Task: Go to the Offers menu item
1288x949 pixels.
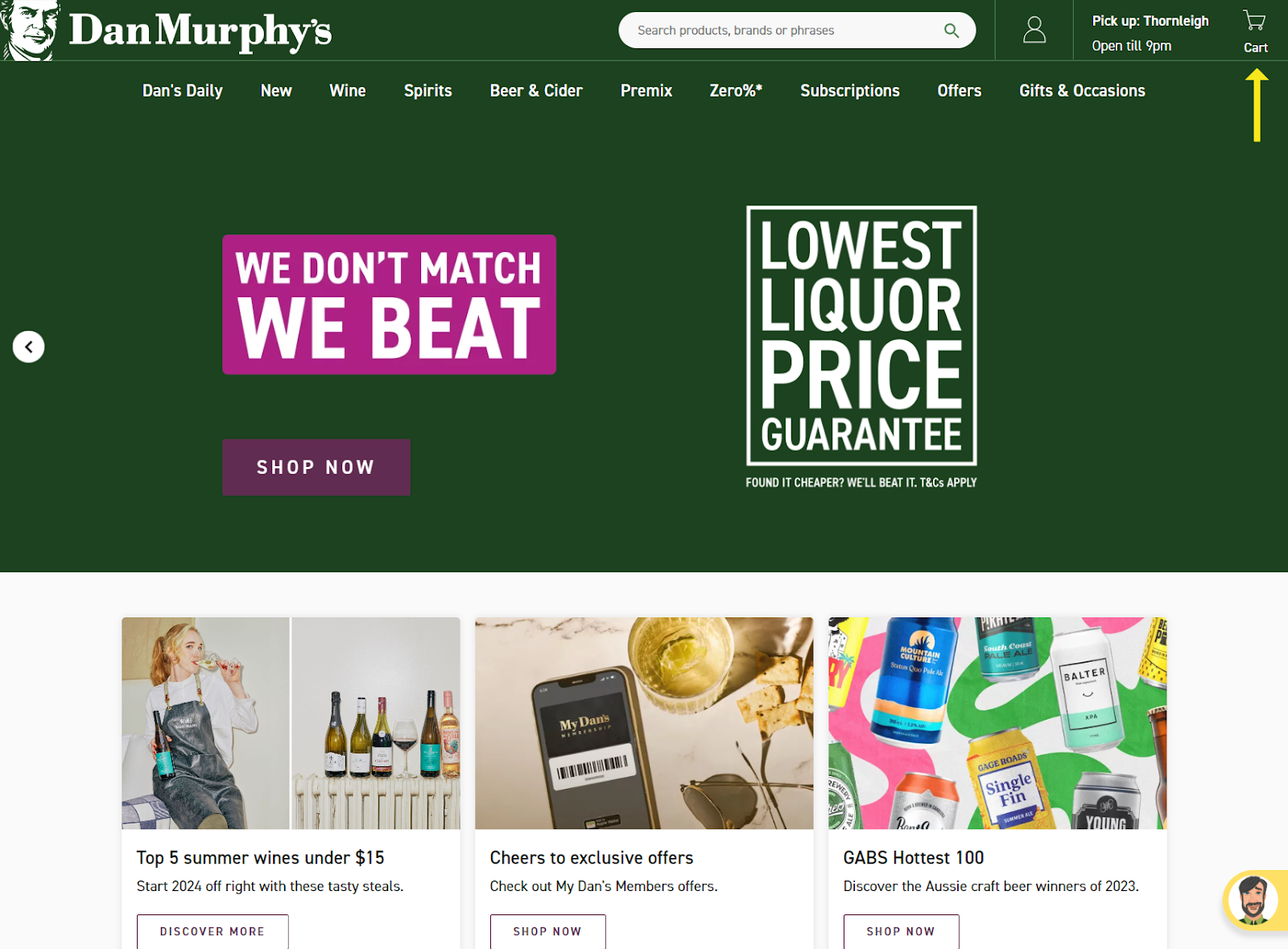Action: pyautogui.click(x=960, y=91)
